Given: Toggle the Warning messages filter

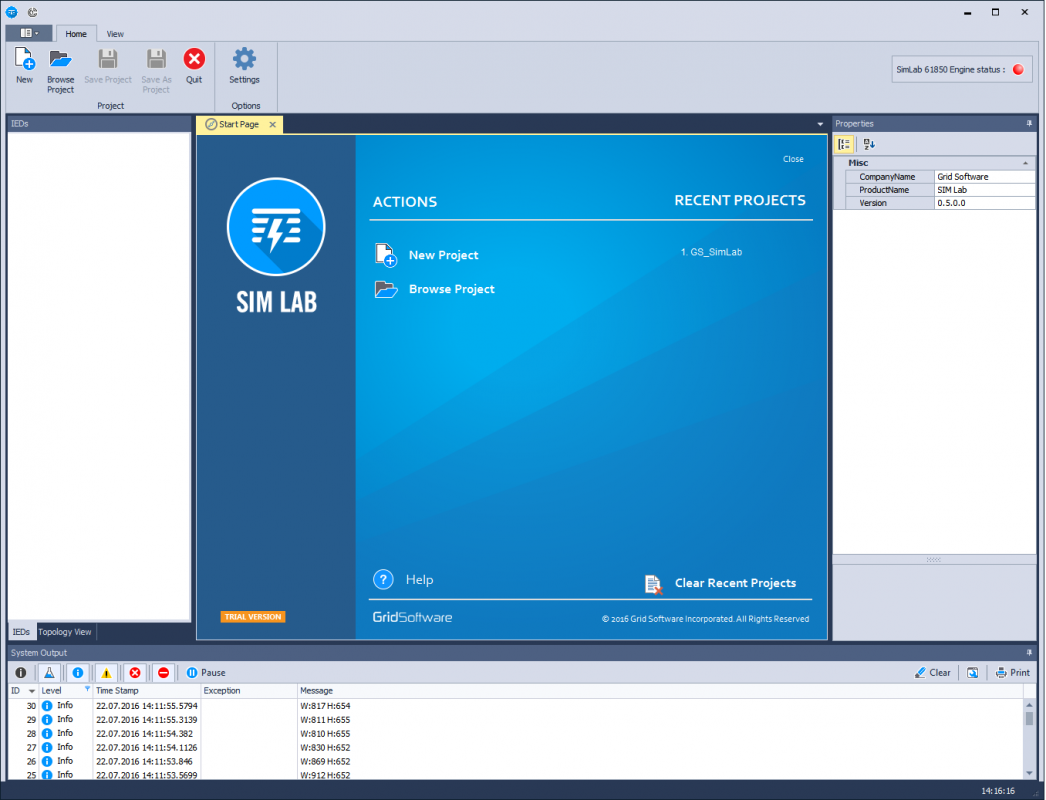Looking at the screenshot, I should pyautogui.click(x=106, y=672).
